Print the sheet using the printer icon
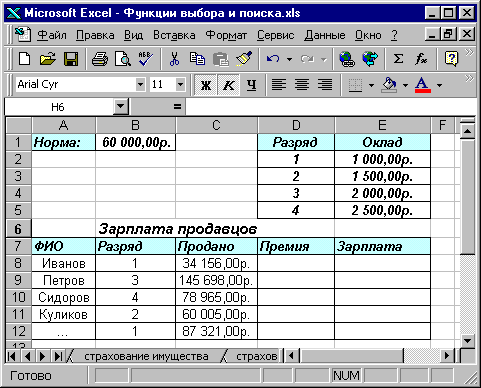The image size is (481, 388). pos(100,59)
